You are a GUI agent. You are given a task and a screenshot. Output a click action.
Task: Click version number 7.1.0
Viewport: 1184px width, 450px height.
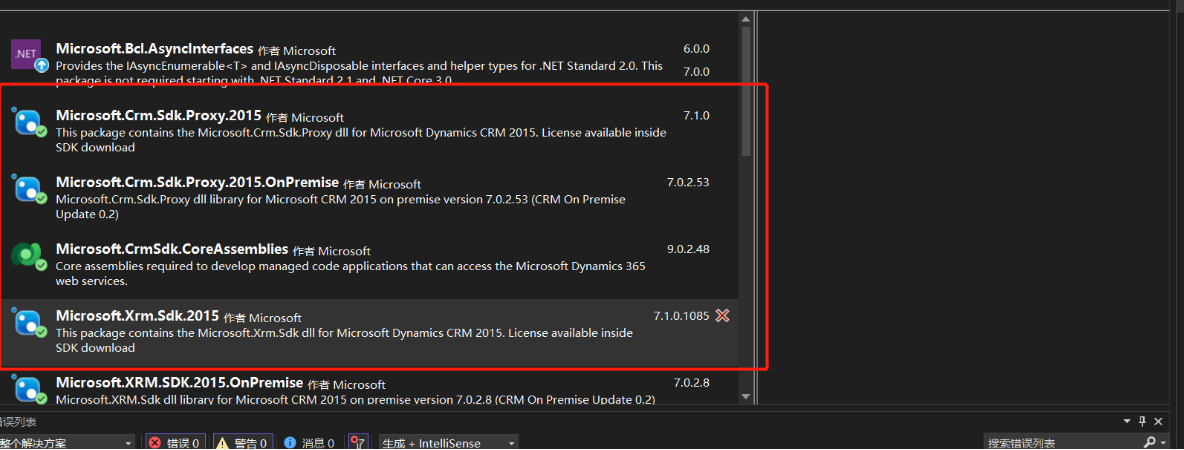click(x=696, y=116)
